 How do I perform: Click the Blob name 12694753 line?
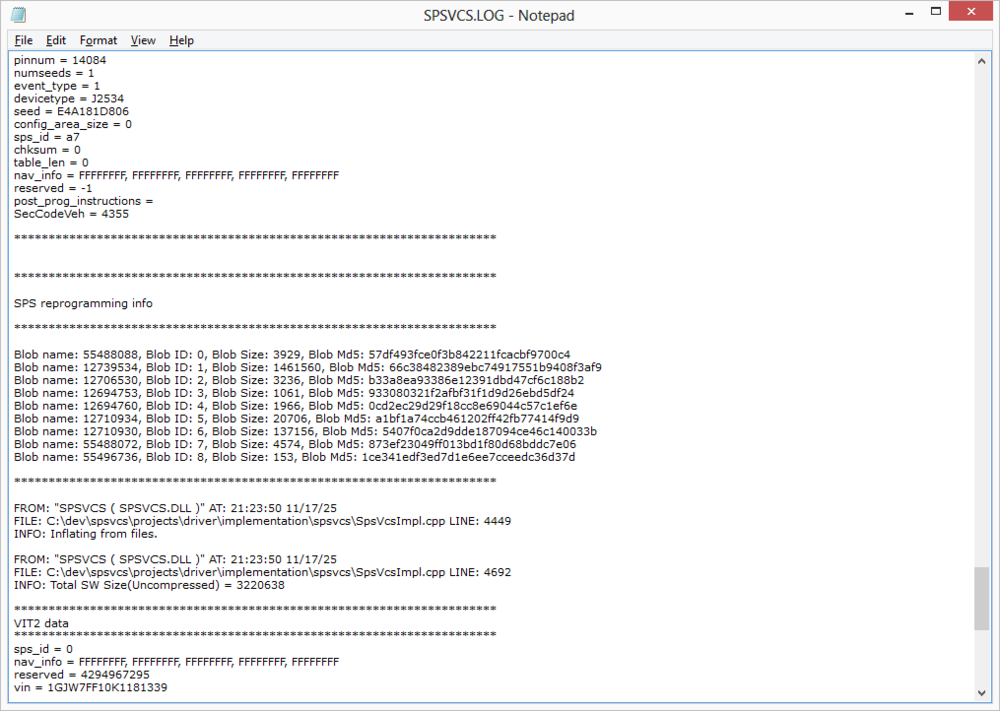pyautogui.click(x=294, y=392)
